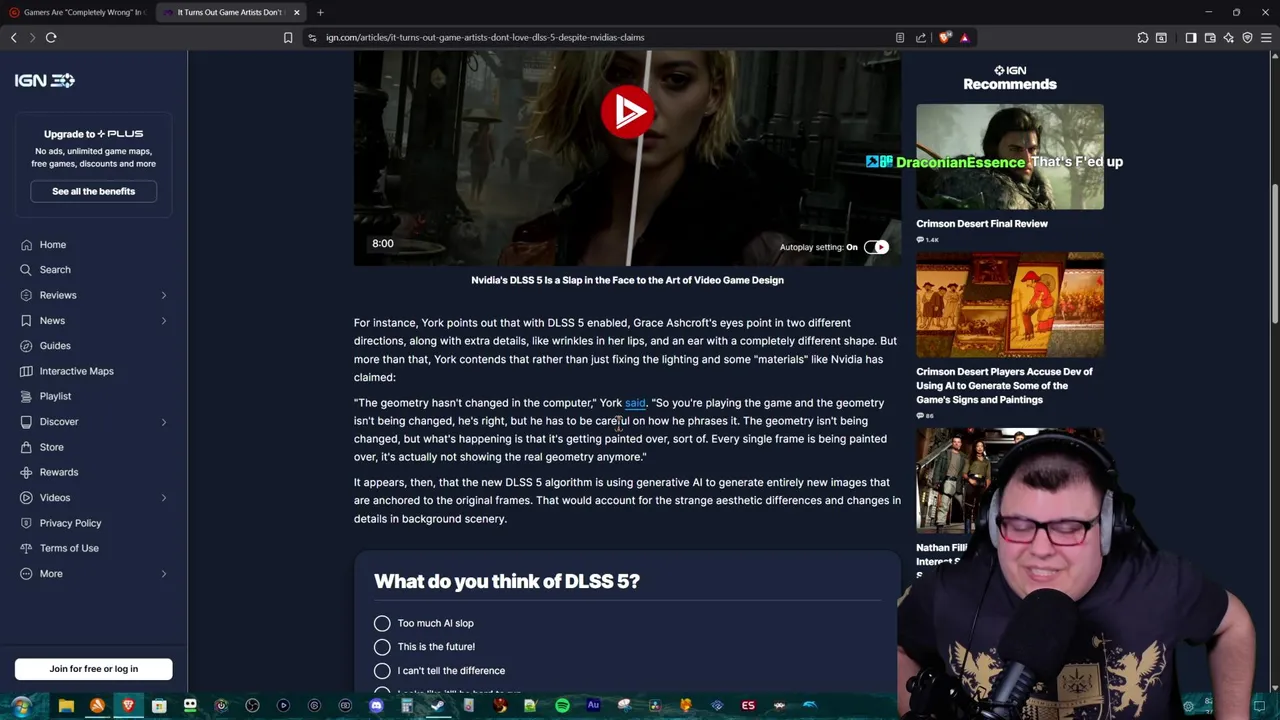Select the "Too much AI slop" poll option
Viewport: 1280px width, 720px height.
(382, 623)
